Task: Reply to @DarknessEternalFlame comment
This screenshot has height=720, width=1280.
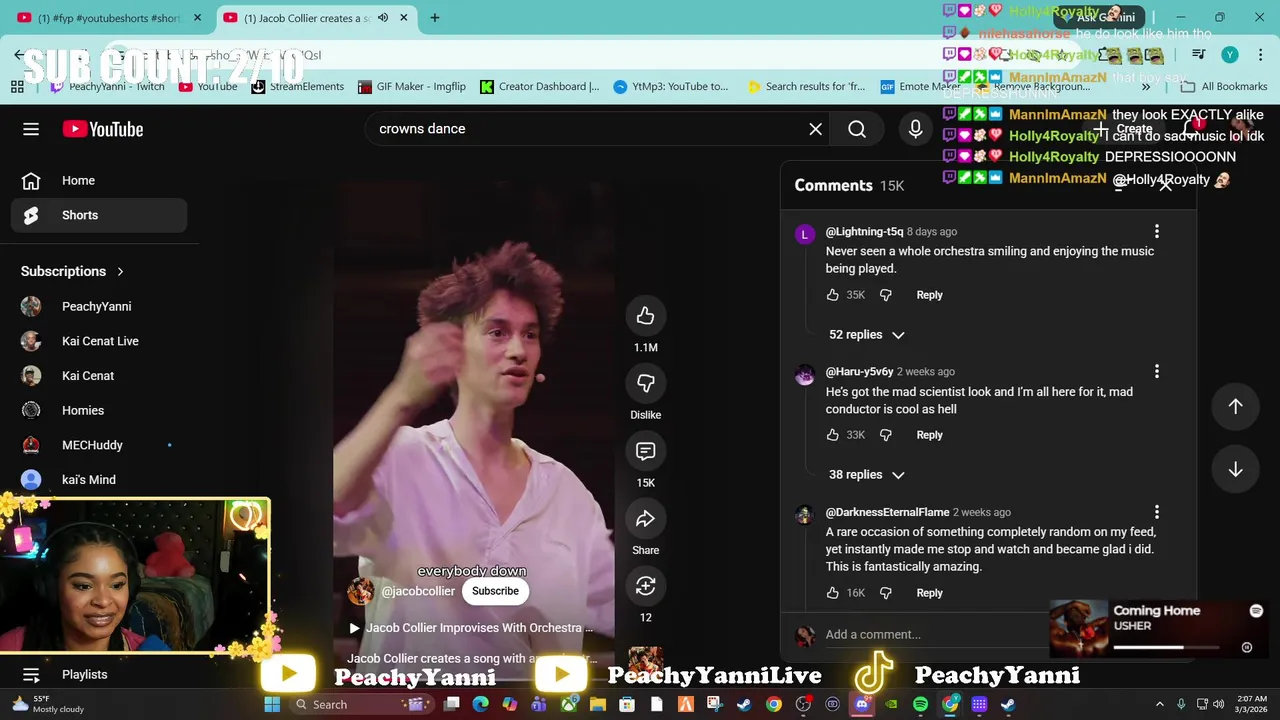Action: click(929, 593)
